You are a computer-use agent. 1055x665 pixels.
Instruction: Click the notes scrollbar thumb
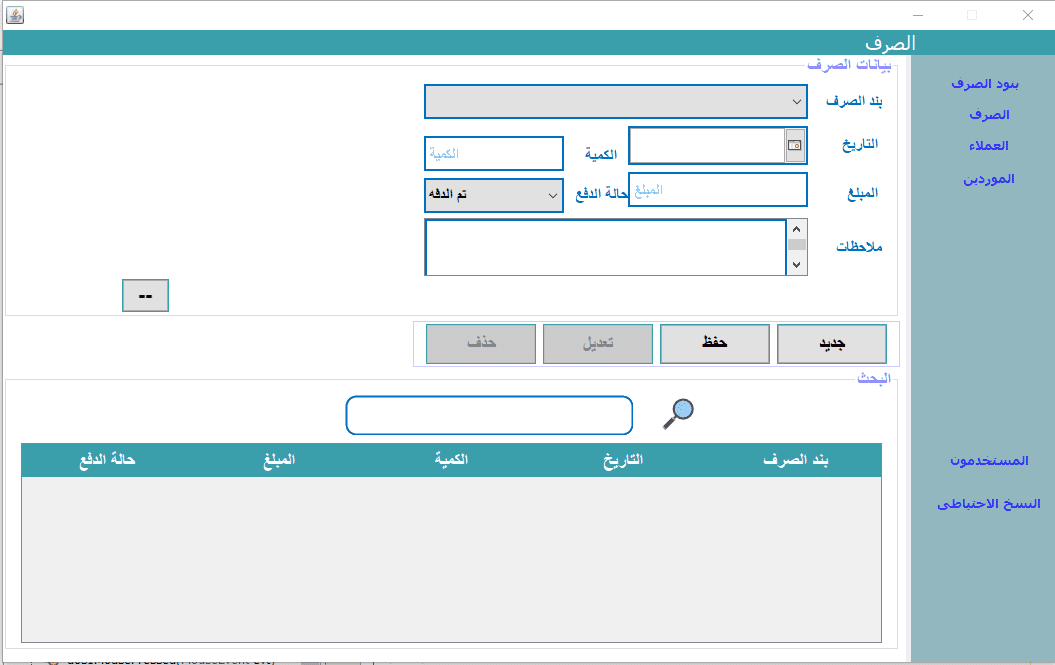pos(797,244)
